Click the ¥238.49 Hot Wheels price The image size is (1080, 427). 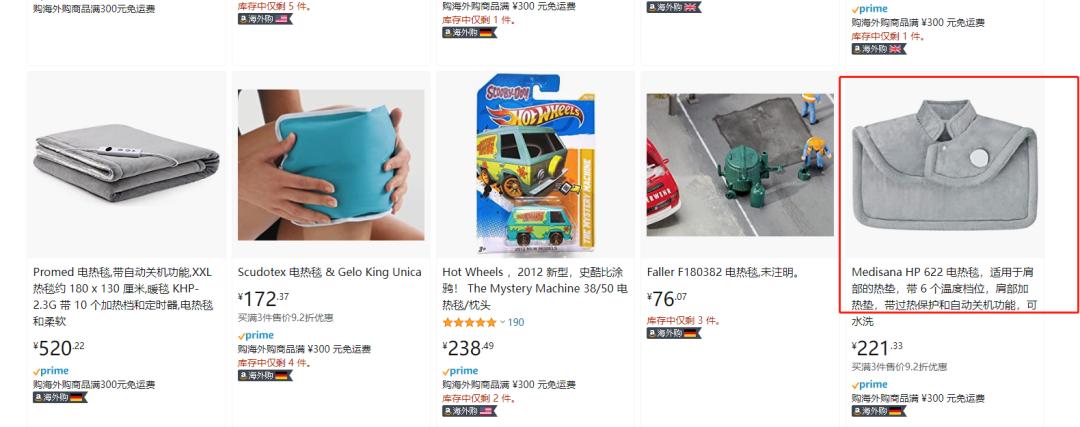click(468, 348)
